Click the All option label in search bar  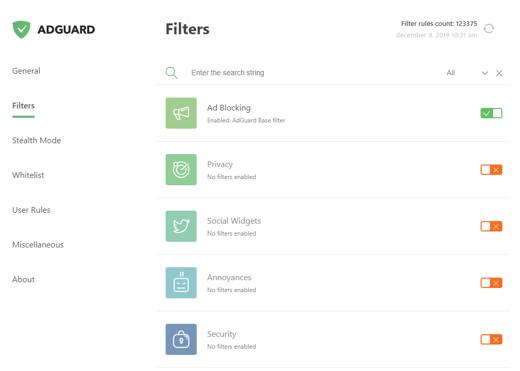451,73
